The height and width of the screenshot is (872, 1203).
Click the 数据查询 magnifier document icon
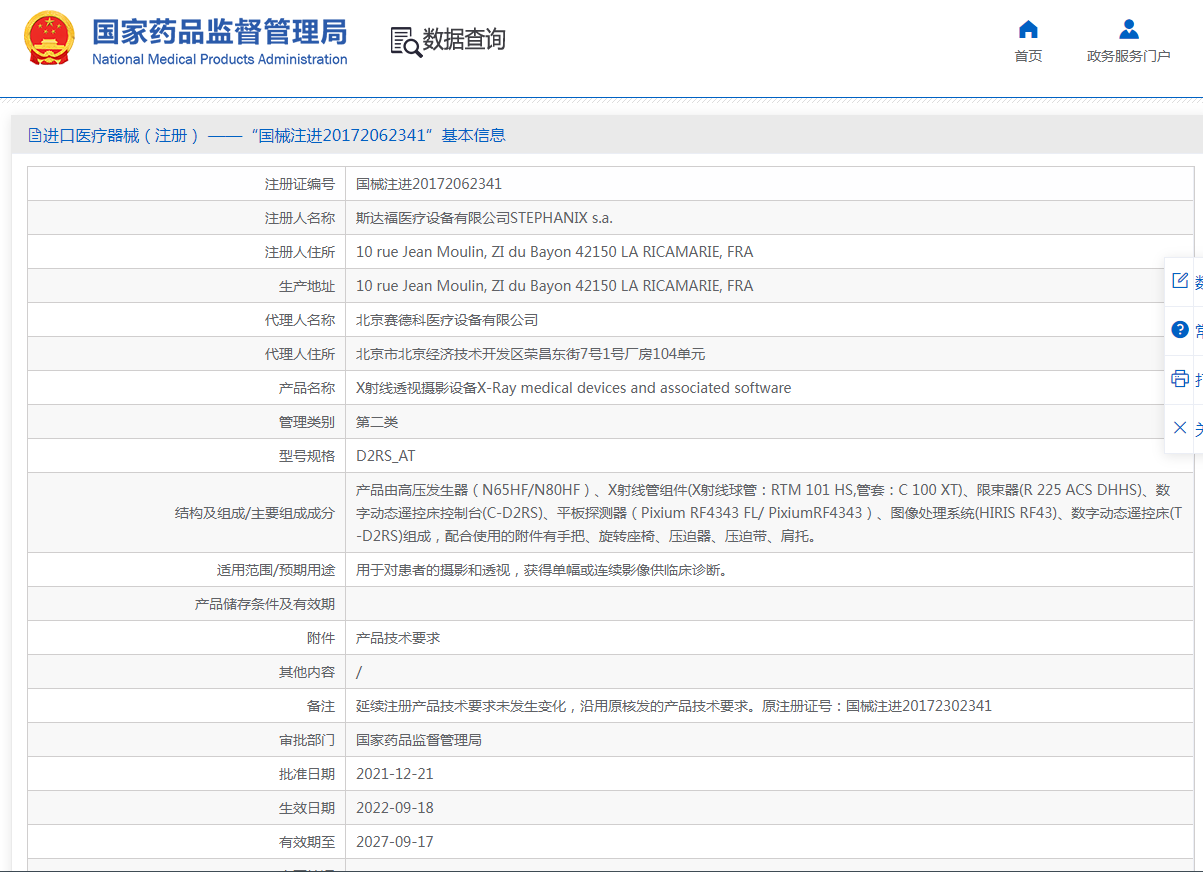[406, 41]
